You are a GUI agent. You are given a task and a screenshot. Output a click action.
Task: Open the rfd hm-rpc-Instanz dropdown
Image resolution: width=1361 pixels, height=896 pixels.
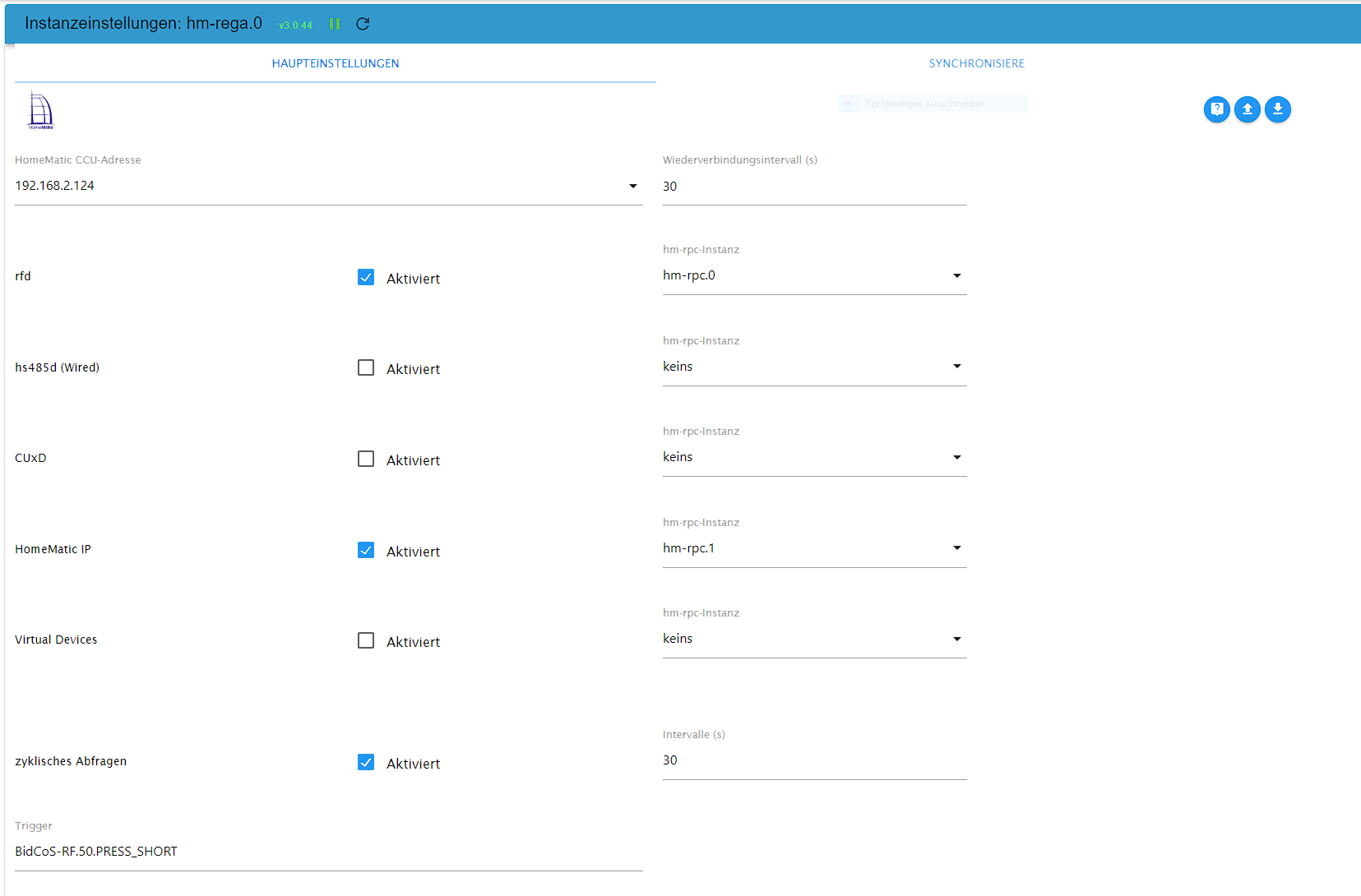(x=815, y=275)
